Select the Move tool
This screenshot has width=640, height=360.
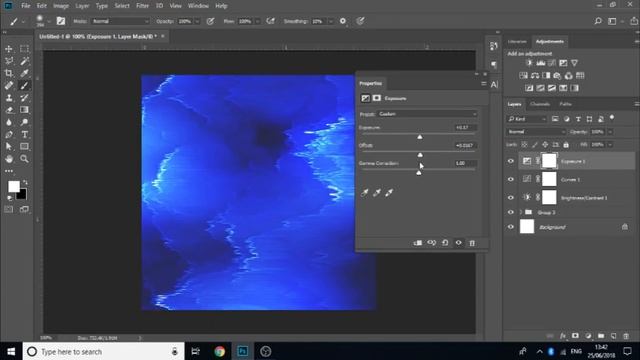(9, 49)
